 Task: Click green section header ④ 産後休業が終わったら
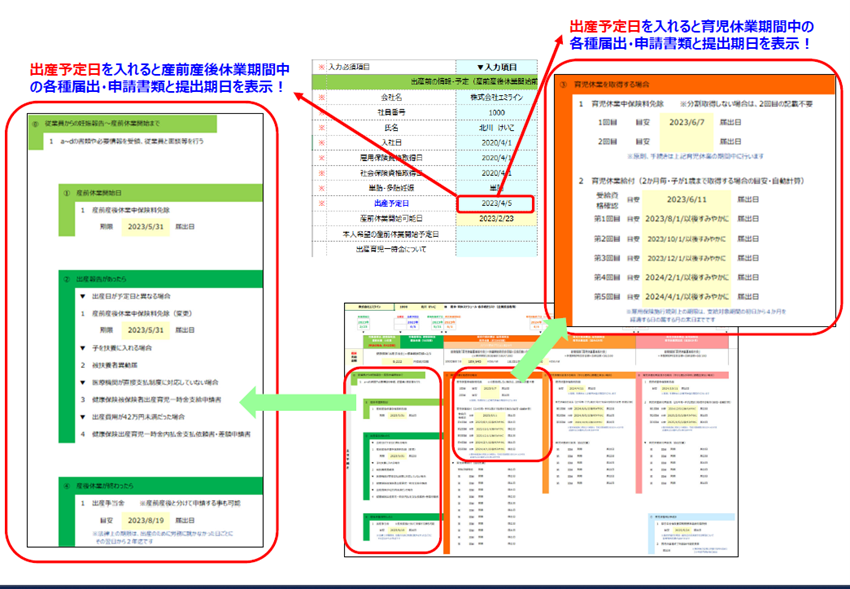pos(160,486)
